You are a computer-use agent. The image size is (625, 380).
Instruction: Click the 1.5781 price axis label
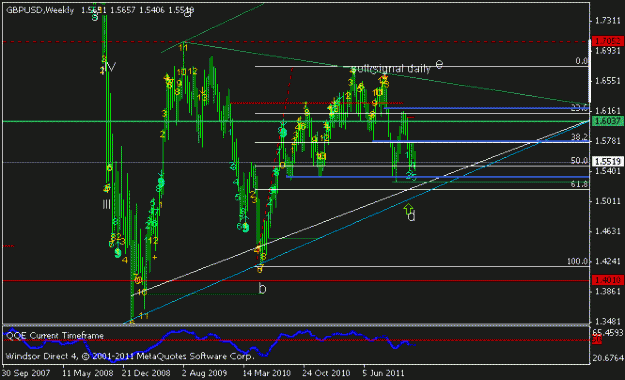[x=607, y=141]
